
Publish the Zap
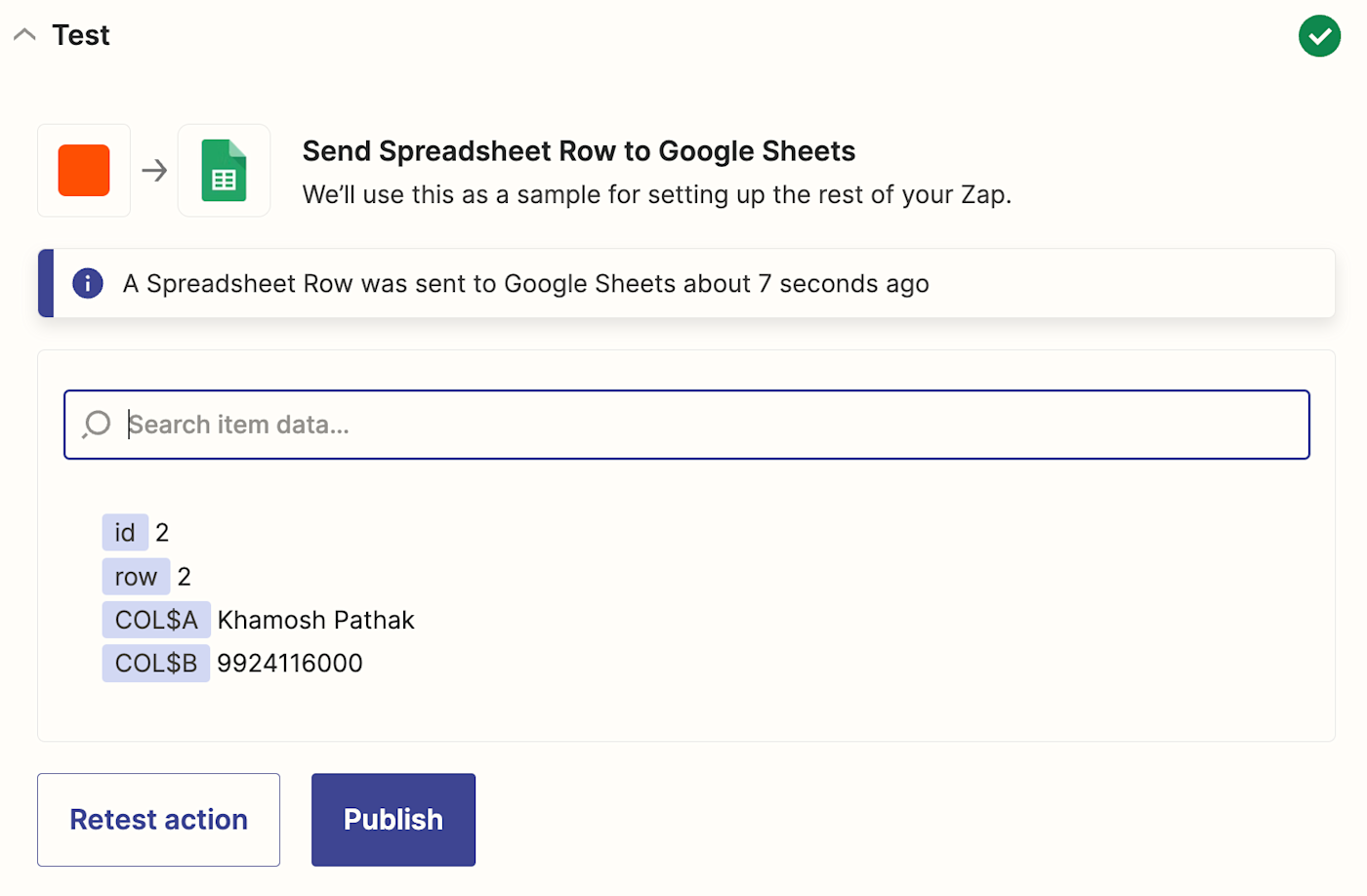393,820
